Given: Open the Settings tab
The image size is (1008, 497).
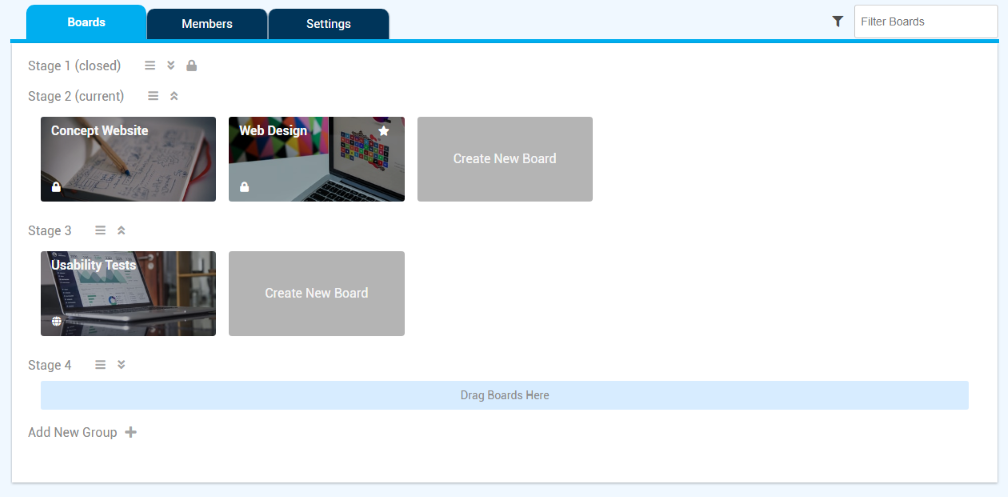Looking at the screenshot, I should (x=328, y=24).
